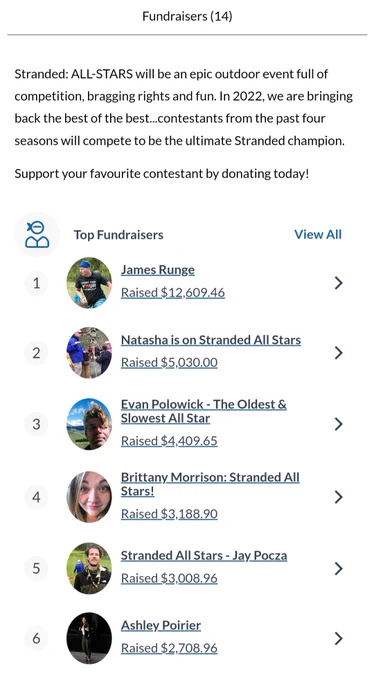The width and height of the screenshot is (374, 680).
Task: Select the chevron beside Ashley Poirier
Action: point(338,638)
